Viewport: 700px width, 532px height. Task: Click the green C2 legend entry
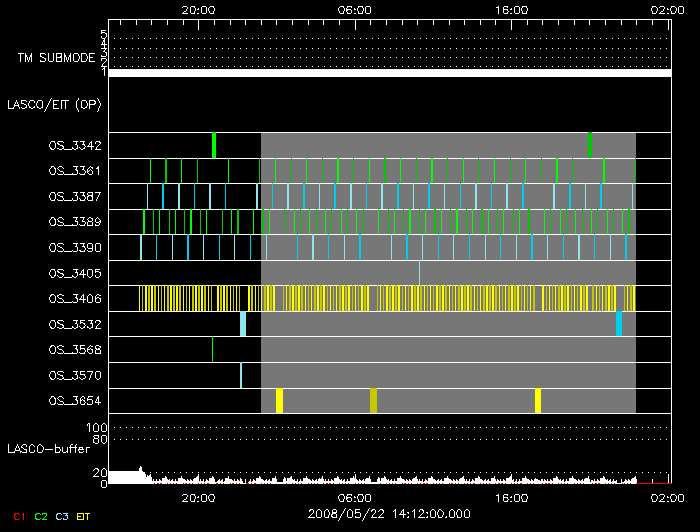tap(41, 517)
